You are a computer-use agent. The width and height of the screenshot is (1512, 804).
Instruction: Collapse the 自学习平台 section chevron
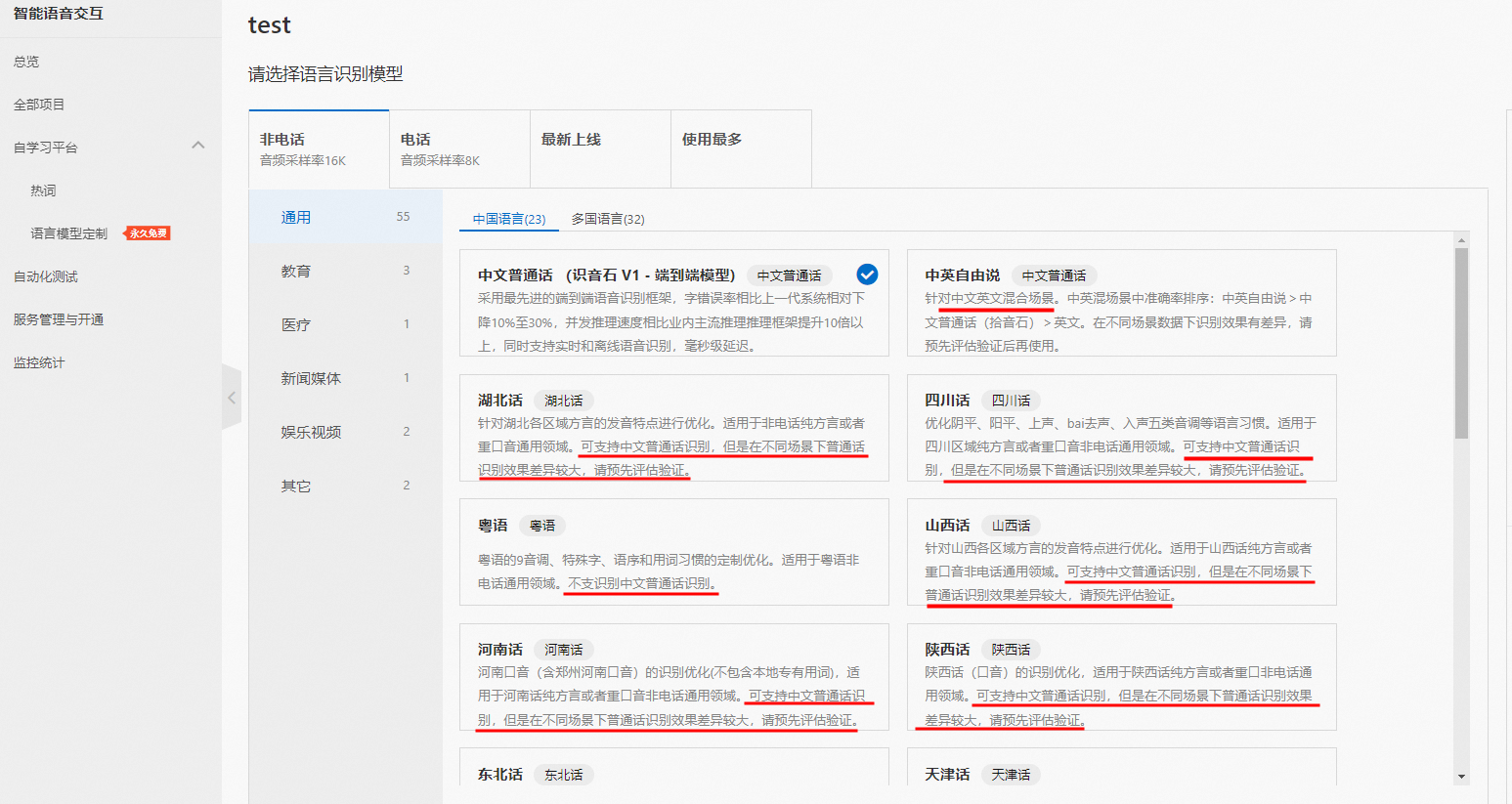pos(198,146)
